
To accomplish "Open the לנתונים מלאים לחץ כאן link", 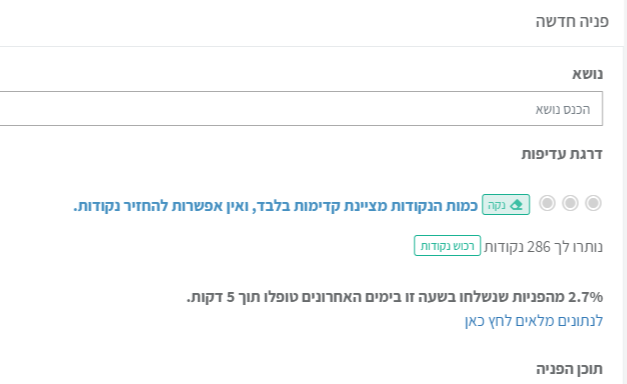I will [534, 321].
